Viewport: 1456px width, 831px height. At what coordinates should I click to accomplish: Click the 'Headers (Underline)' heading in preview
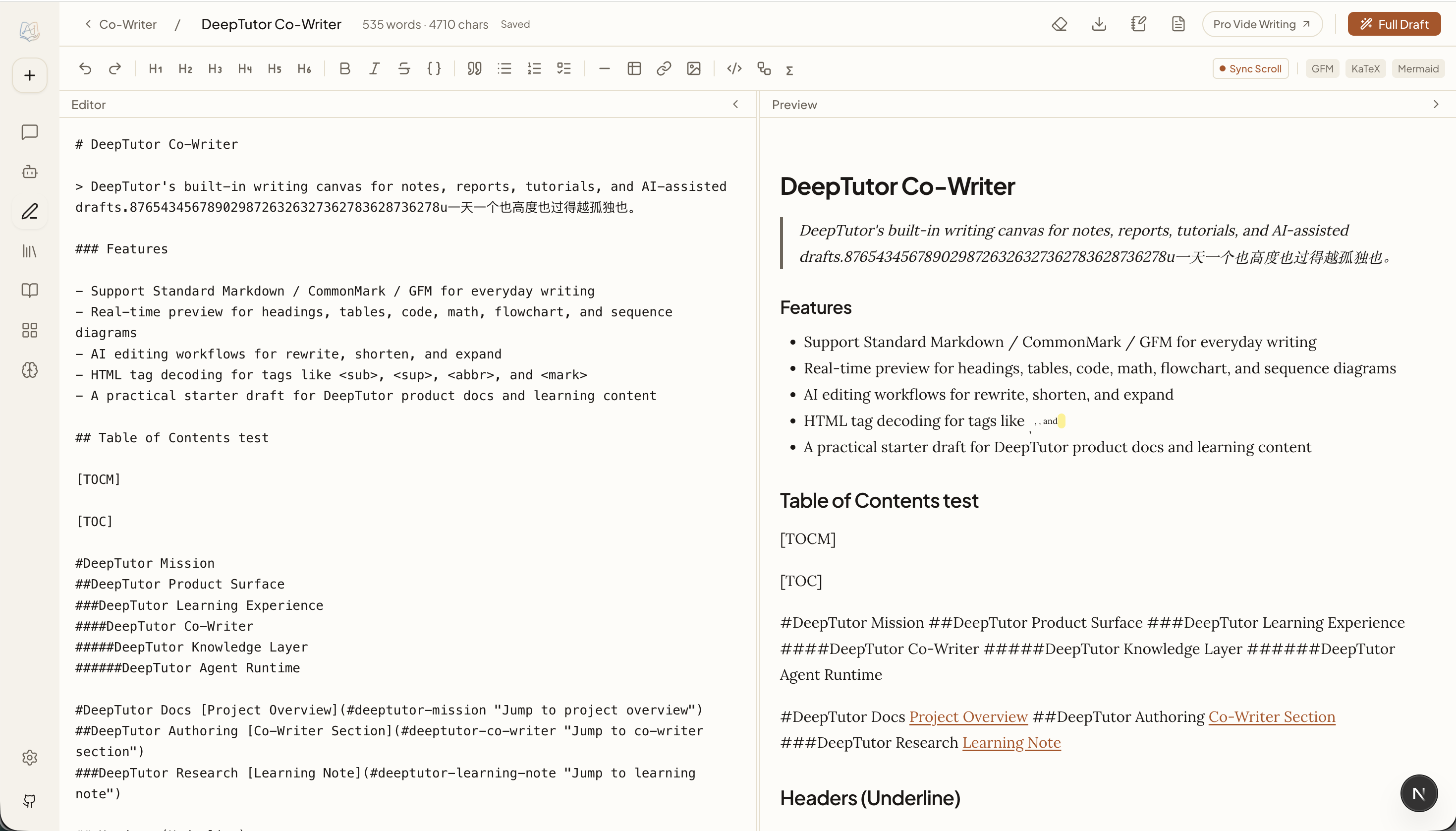pos(870,798)
